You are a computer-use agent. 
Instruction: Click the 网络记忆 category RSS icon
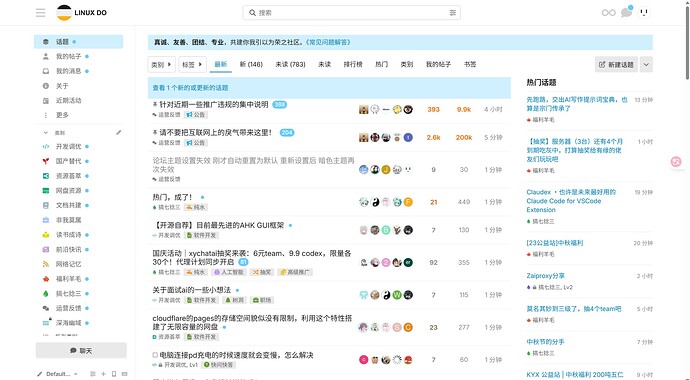pos(45,264)
